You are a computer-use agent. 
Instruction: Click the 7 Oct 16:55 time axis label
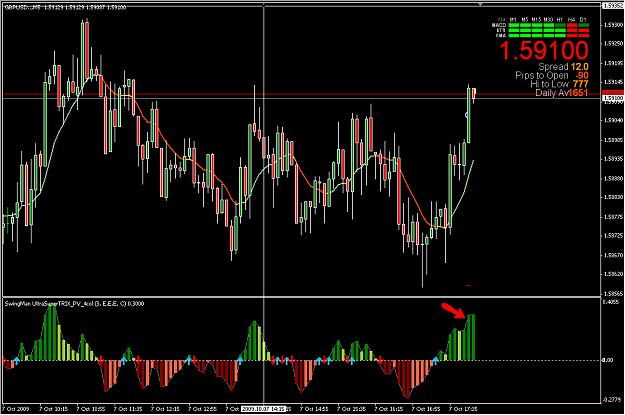[x=426, y=409]
